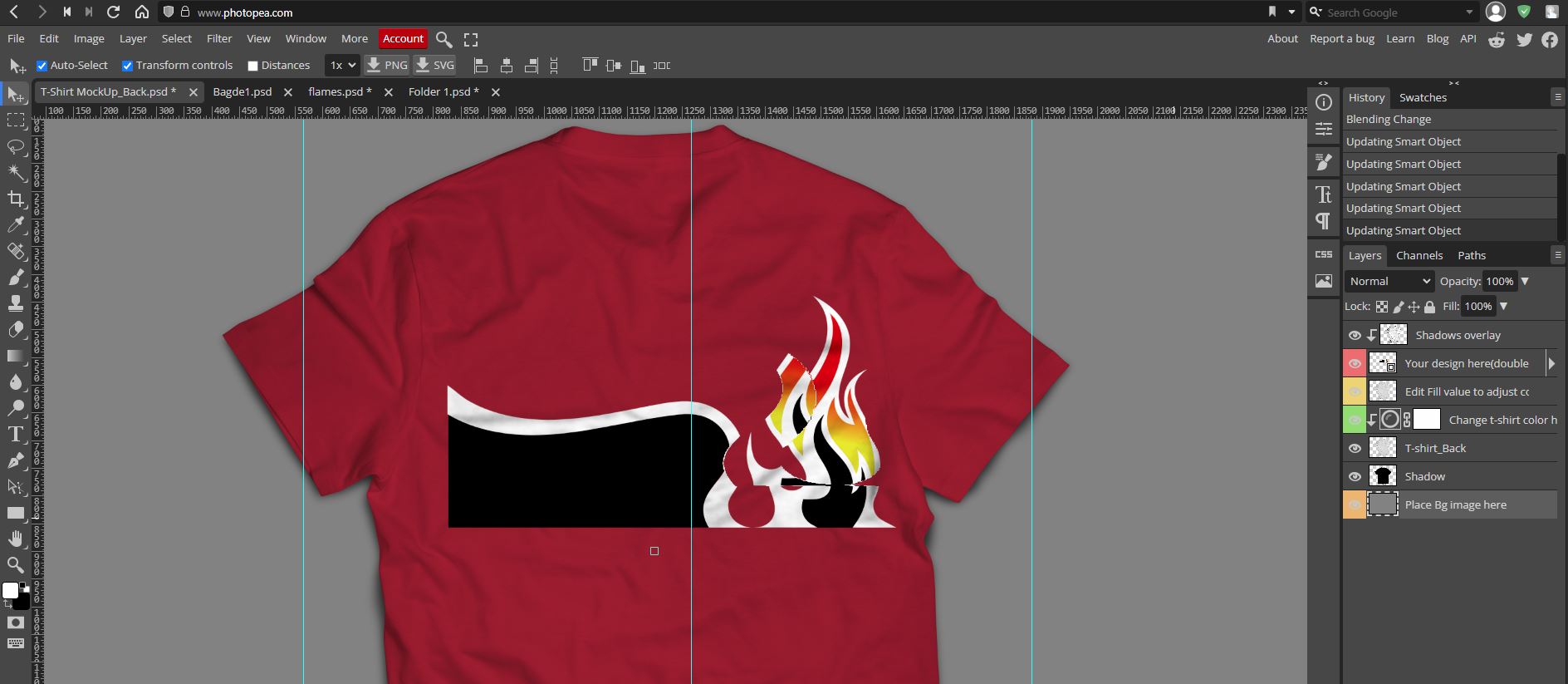Select the Pen tool
This screenshot has height=684, width=1568.
click(x=16, y=460)
